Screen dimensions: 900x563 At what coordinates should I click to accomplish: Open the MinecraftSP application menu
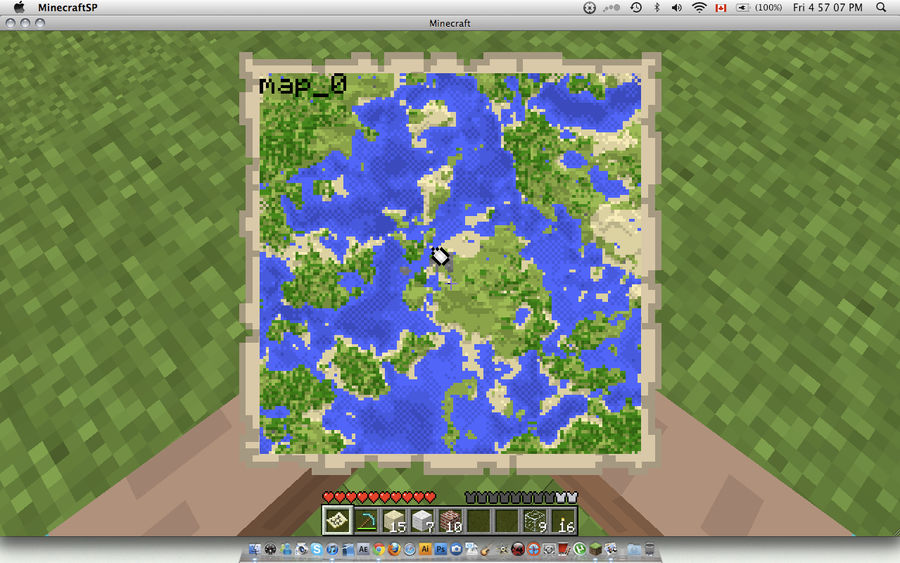coord(68,7)
